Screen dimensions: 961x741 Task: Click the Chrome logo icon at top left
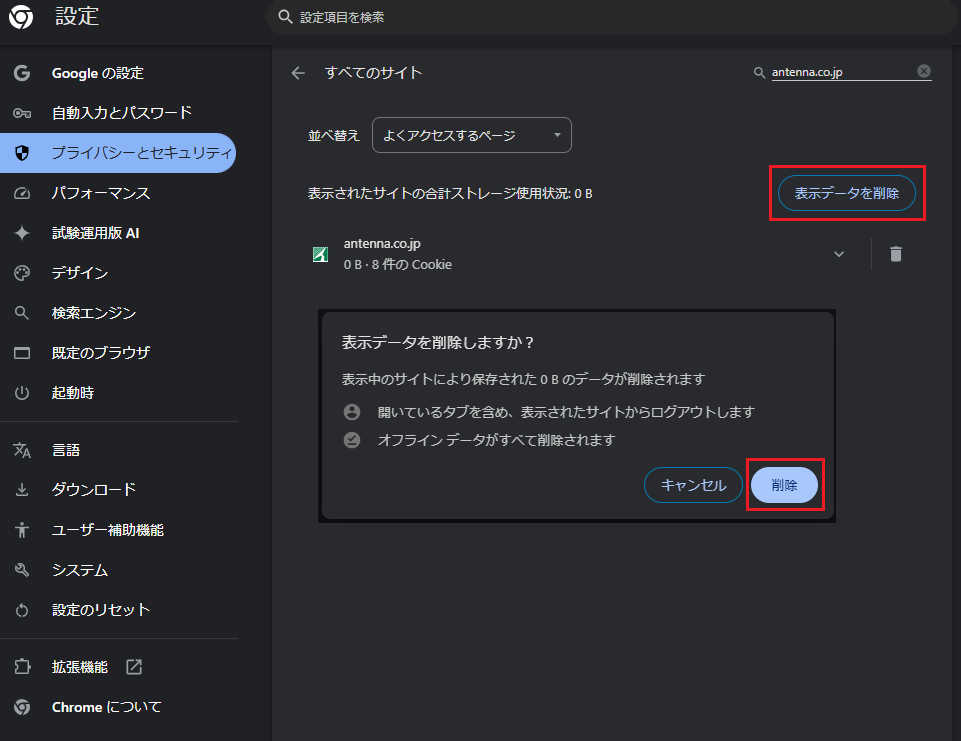(x=22, y=17)
